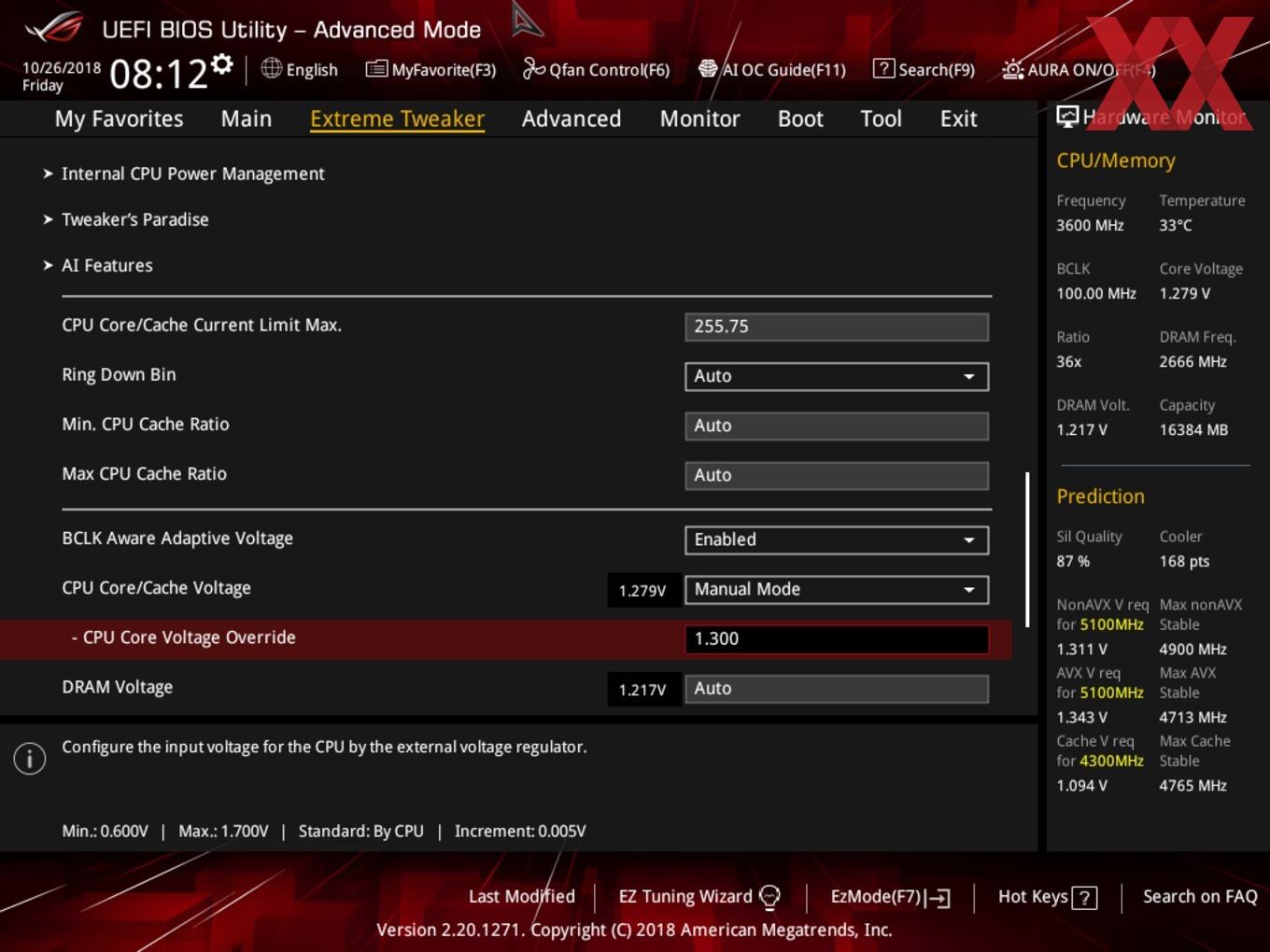Click the 1.217V DRAM voltage readout
This screenshot has width=1270, height=952.
[642, 690]
